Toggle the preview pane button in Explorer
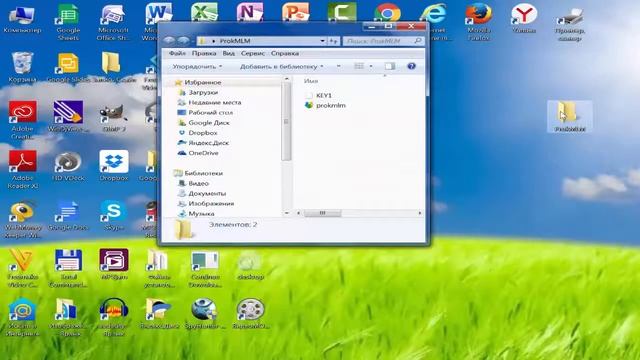 [x=389, y=66]
